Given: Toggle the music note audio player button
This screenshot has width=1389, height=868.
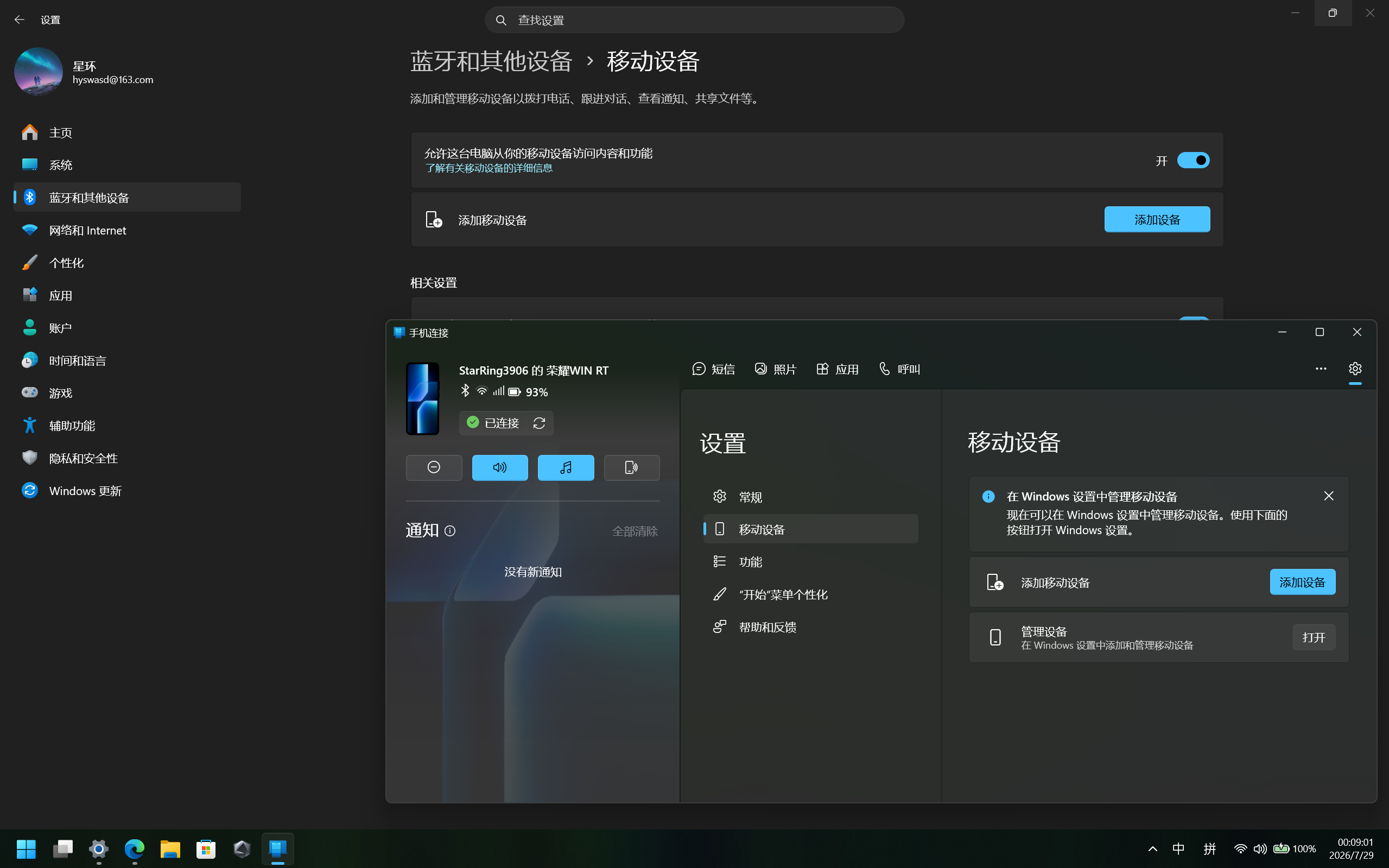Looking at the screenshot, I should coord(566,467).
